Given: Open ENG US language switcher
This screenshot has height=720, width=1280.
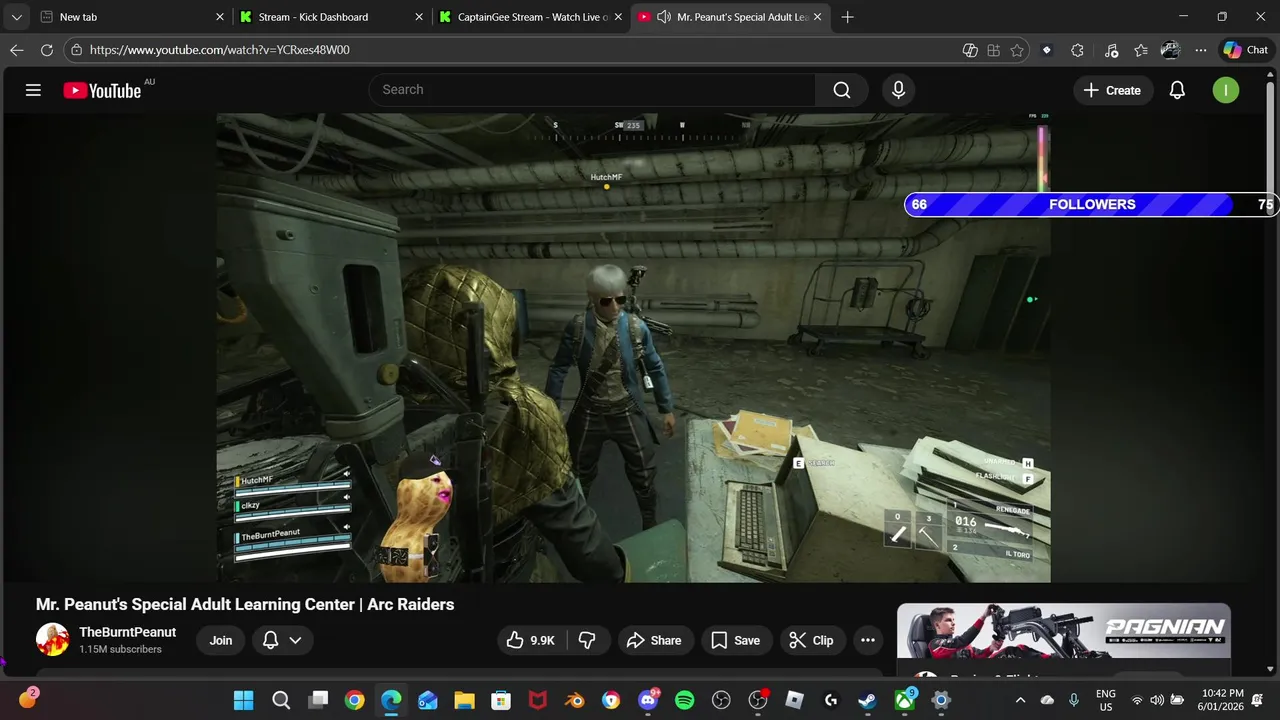Looking at the screenshot, I should pos(1106,700).
